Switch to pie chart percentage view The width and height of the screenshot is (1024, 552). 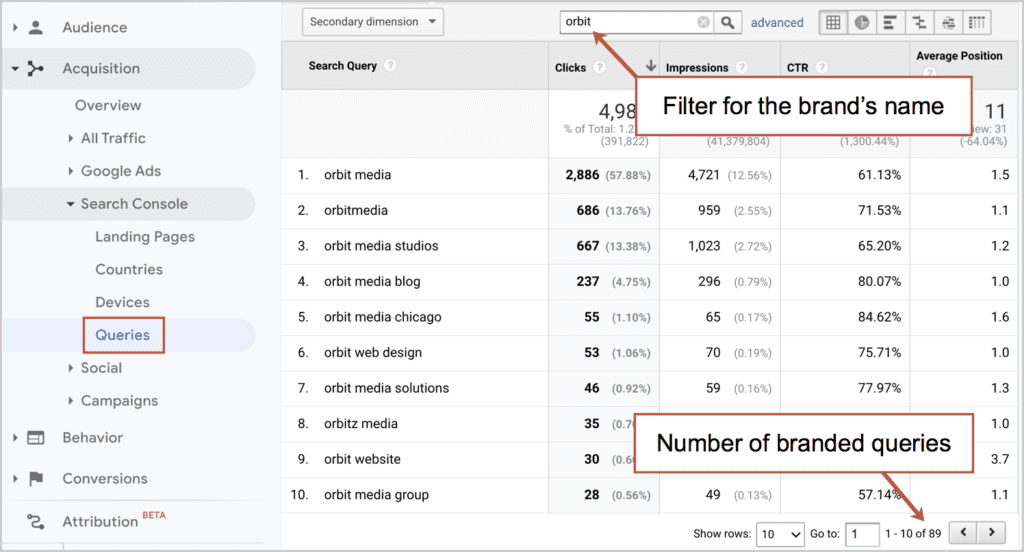coord(861,22)
